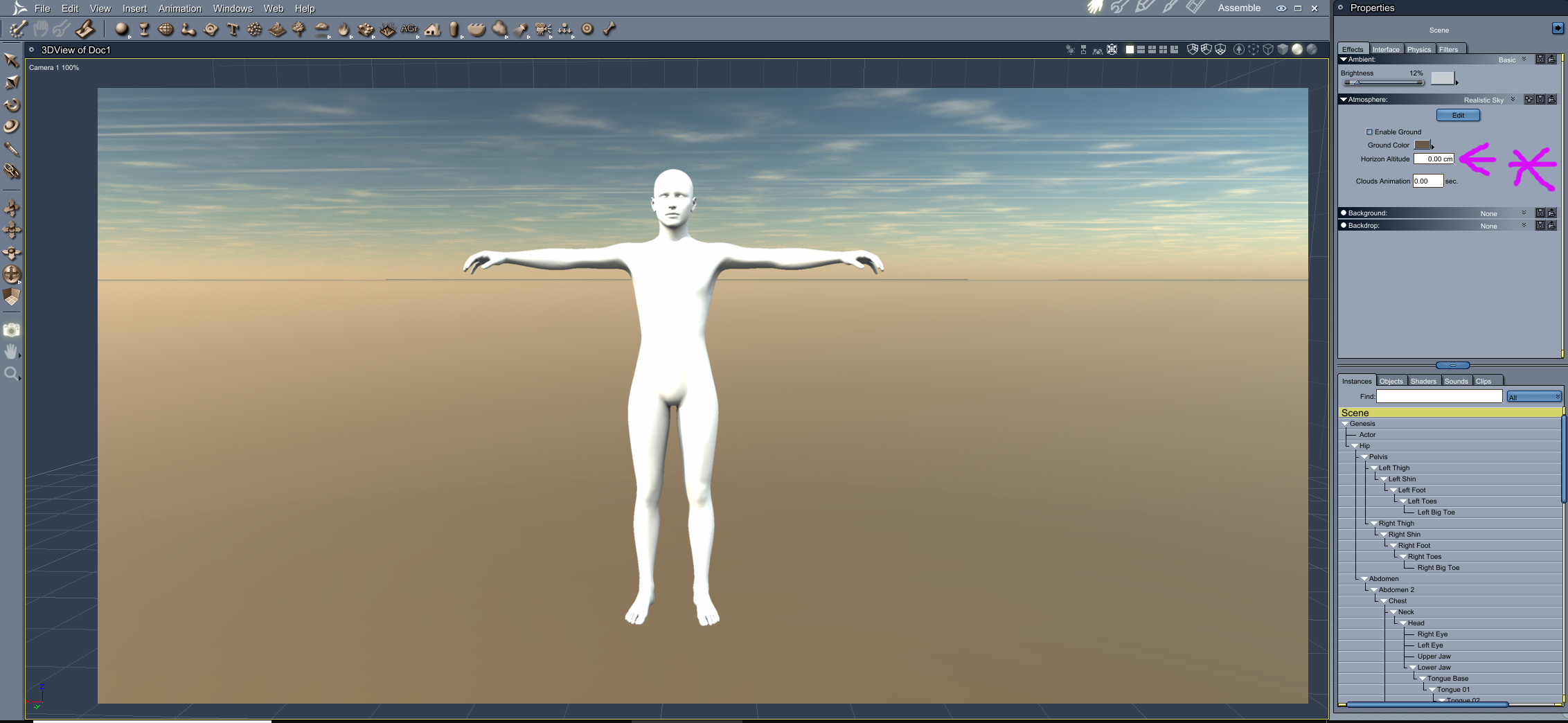Select the text object tool

tap(233, 29)
